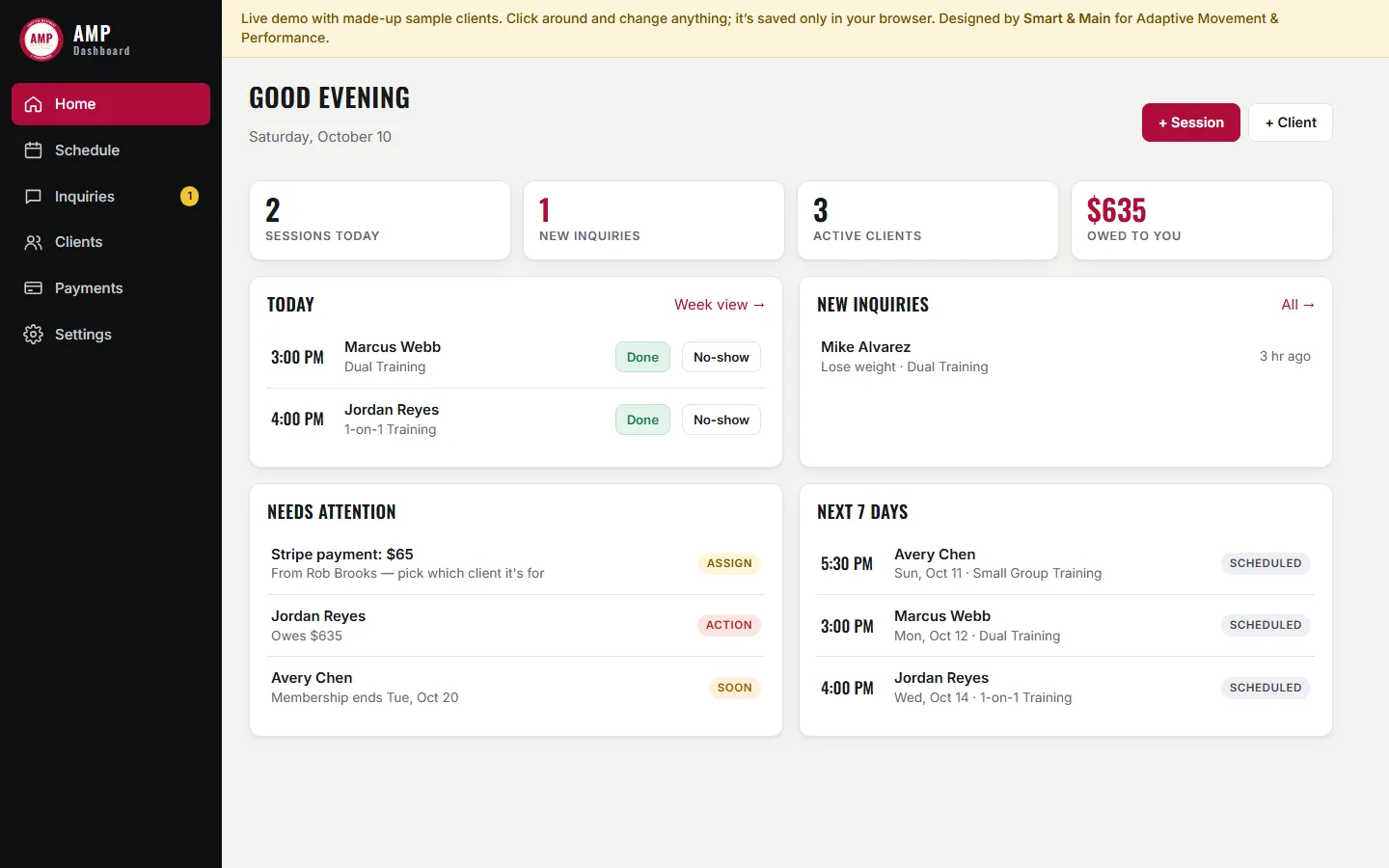Viewport: 1389px width, 868px height.
Task: Navigate to Clients
Action: click(111, 242)
